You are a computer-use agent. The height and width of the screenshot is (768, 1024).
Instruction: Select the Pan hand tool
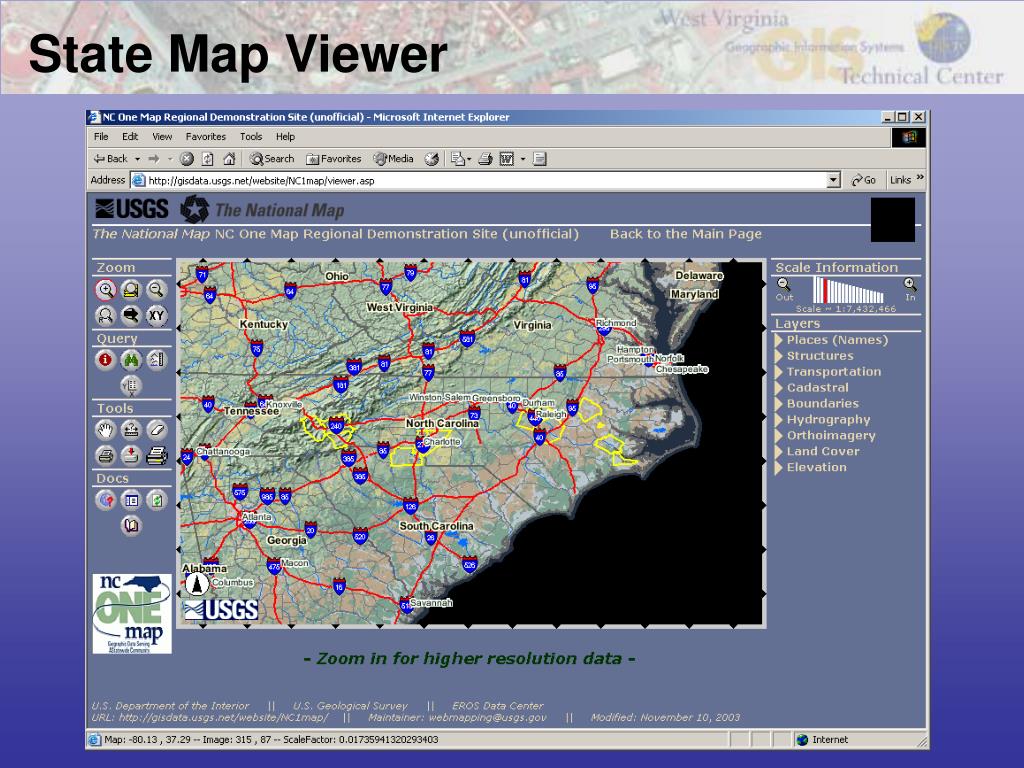106,430
